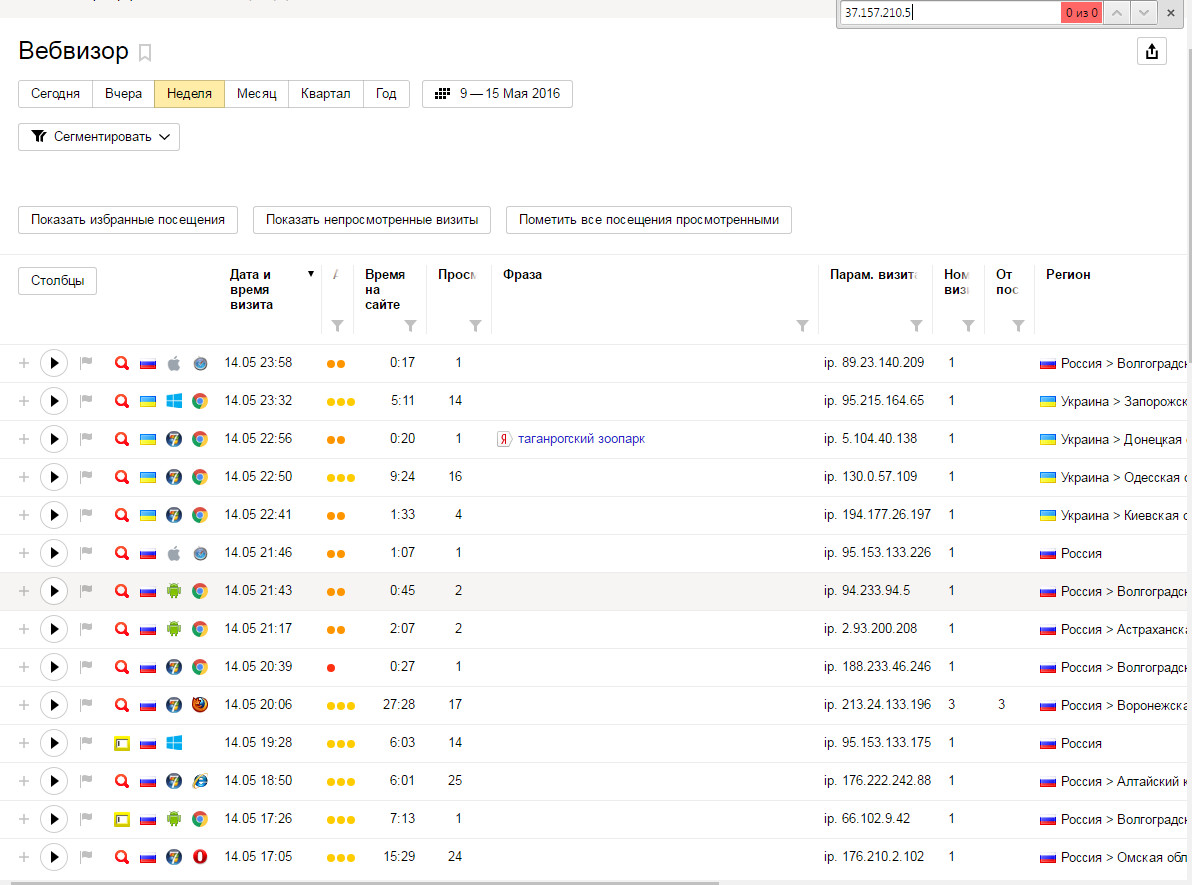Bookmark the Вебвизор report
This screenshot has height=885, width=1192.
click(145, 52)
